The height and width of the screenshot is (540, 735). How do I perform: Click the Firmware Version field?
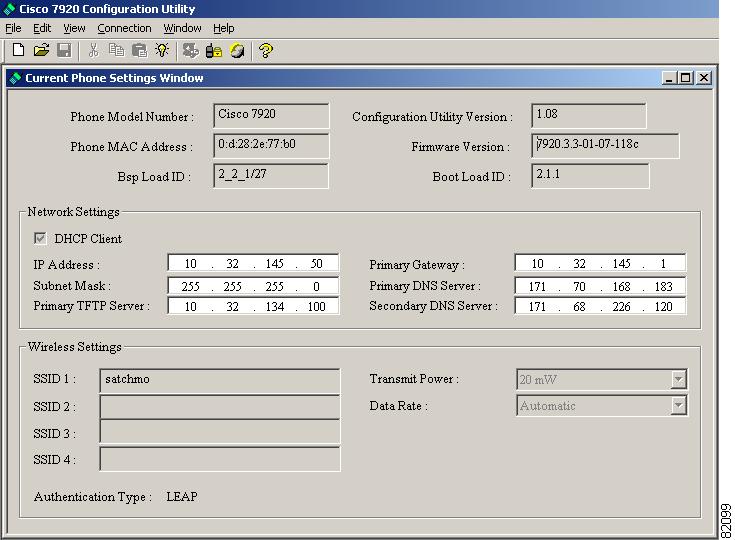(605, 145)
